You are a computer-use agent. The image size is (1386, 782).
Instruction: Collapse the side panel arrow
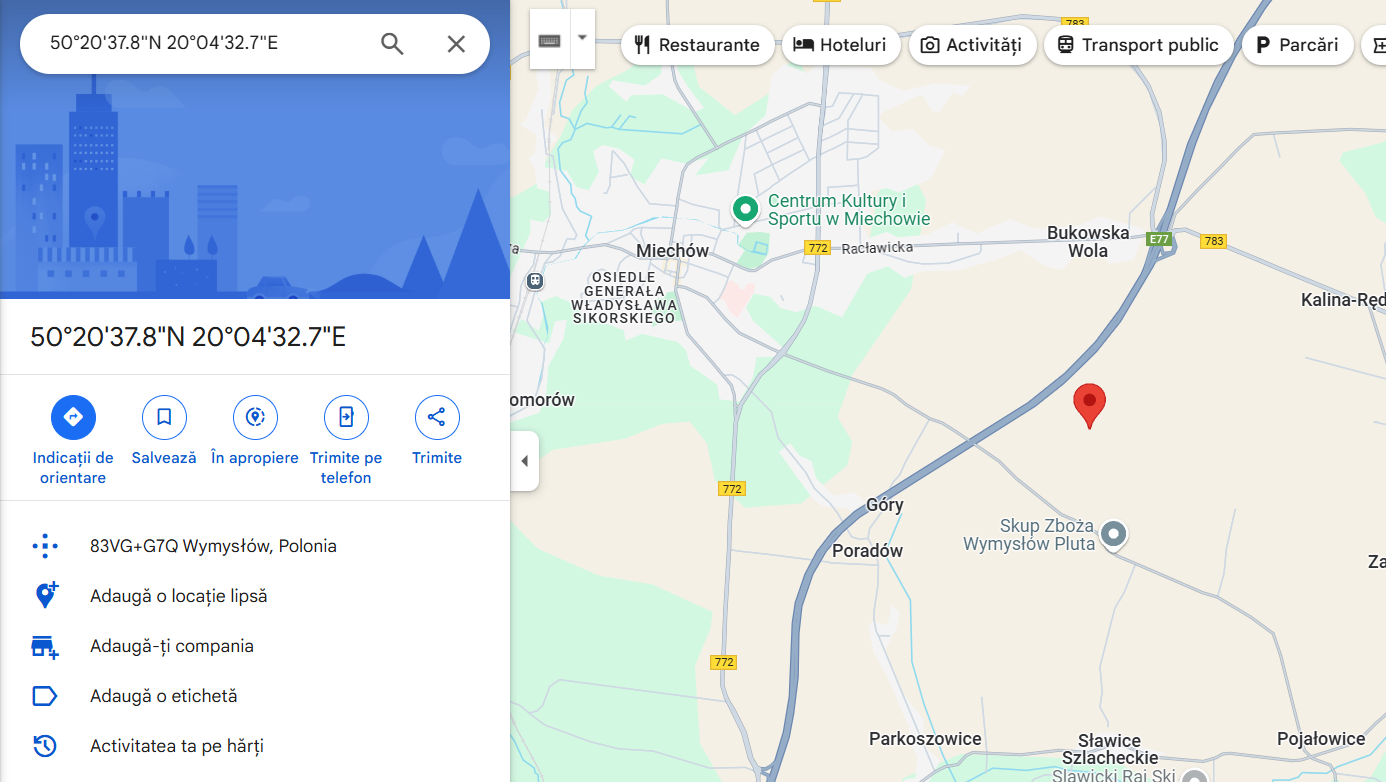[x=525, y=461]
